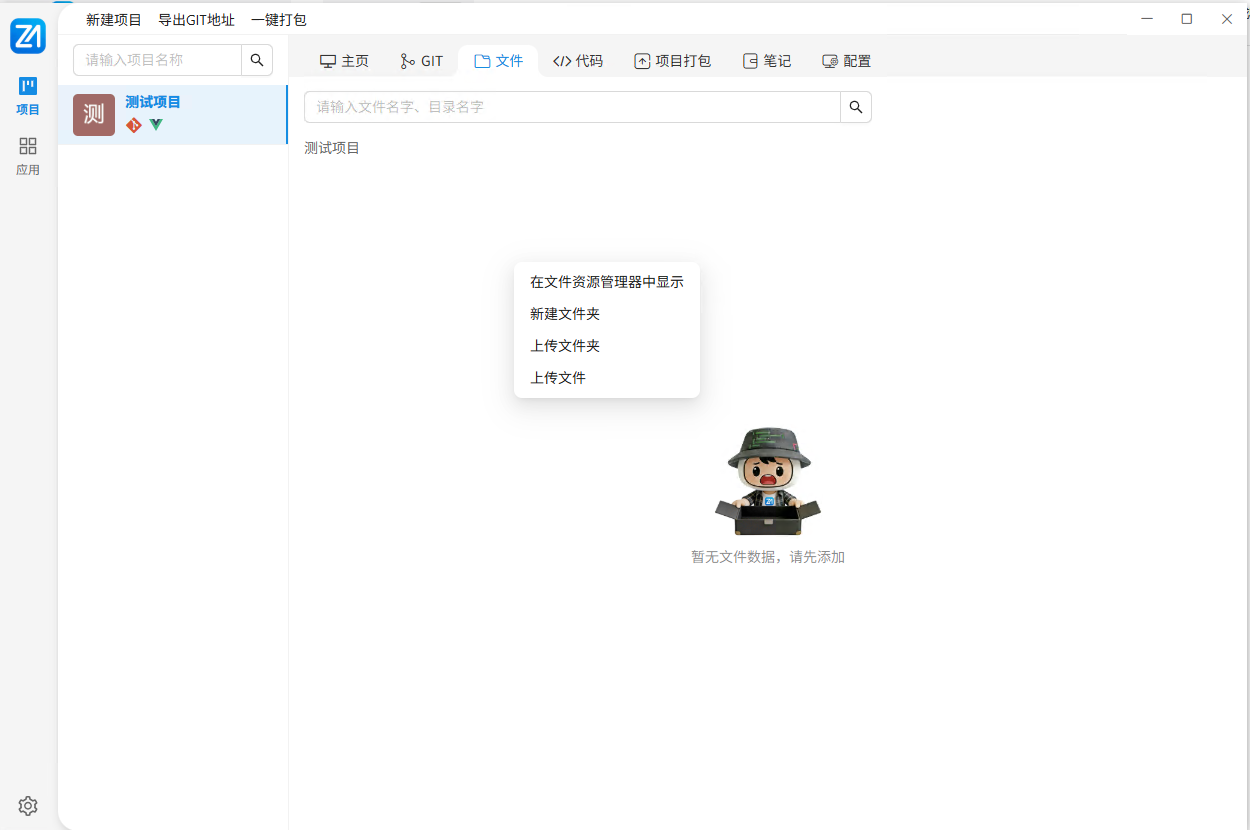Click the 项目打包 upload-box icon
Image resolution: width=1250 pixels, height=830 pixels.
[x=640, y=60]
